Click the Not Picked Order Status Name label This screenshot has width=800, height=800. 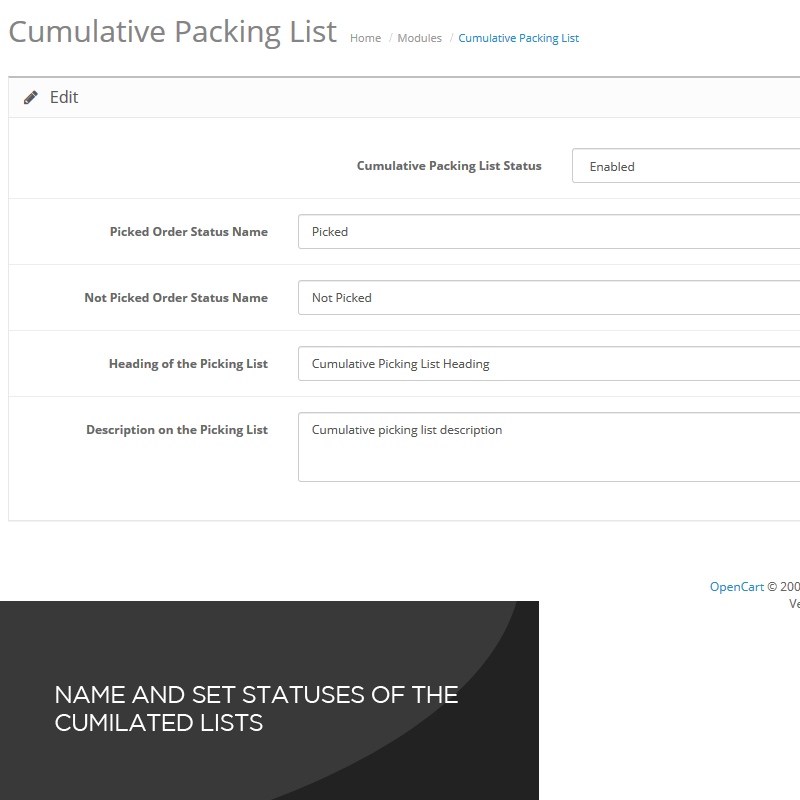coord(176,298)
